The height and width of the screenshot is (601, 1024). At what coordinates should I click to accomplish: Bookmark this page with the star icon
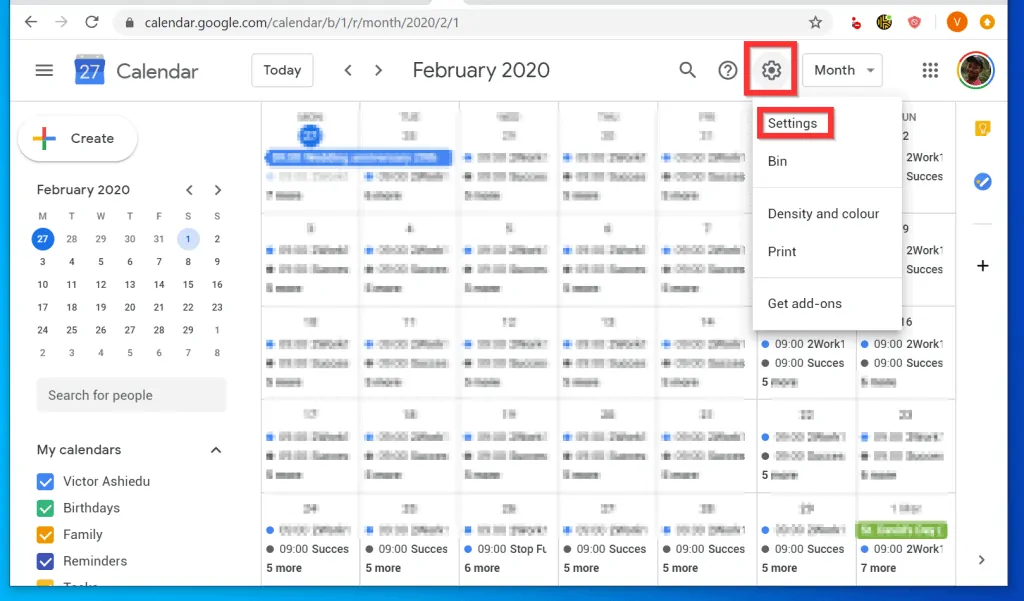[x=815, y=21]
